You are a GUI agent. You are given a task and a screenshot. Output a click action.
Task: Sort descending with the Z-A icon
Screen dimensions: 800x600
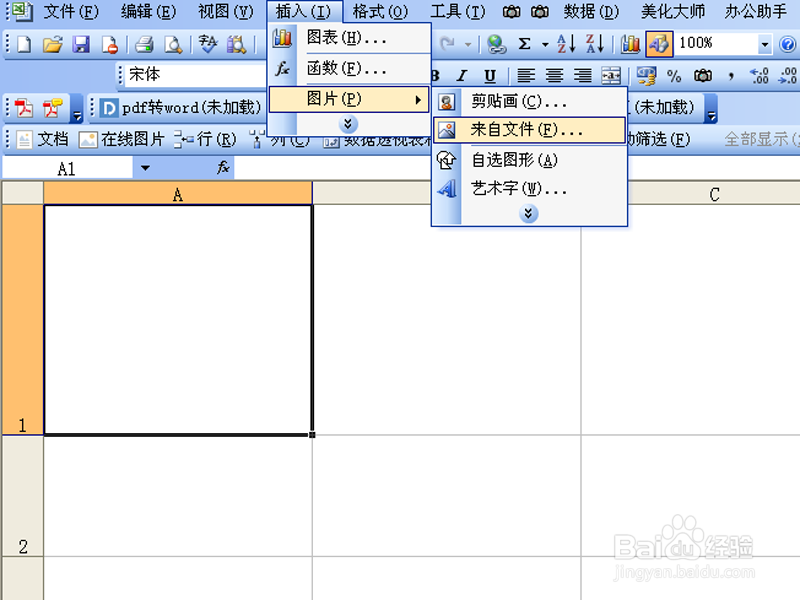click(x=594, y=44)
